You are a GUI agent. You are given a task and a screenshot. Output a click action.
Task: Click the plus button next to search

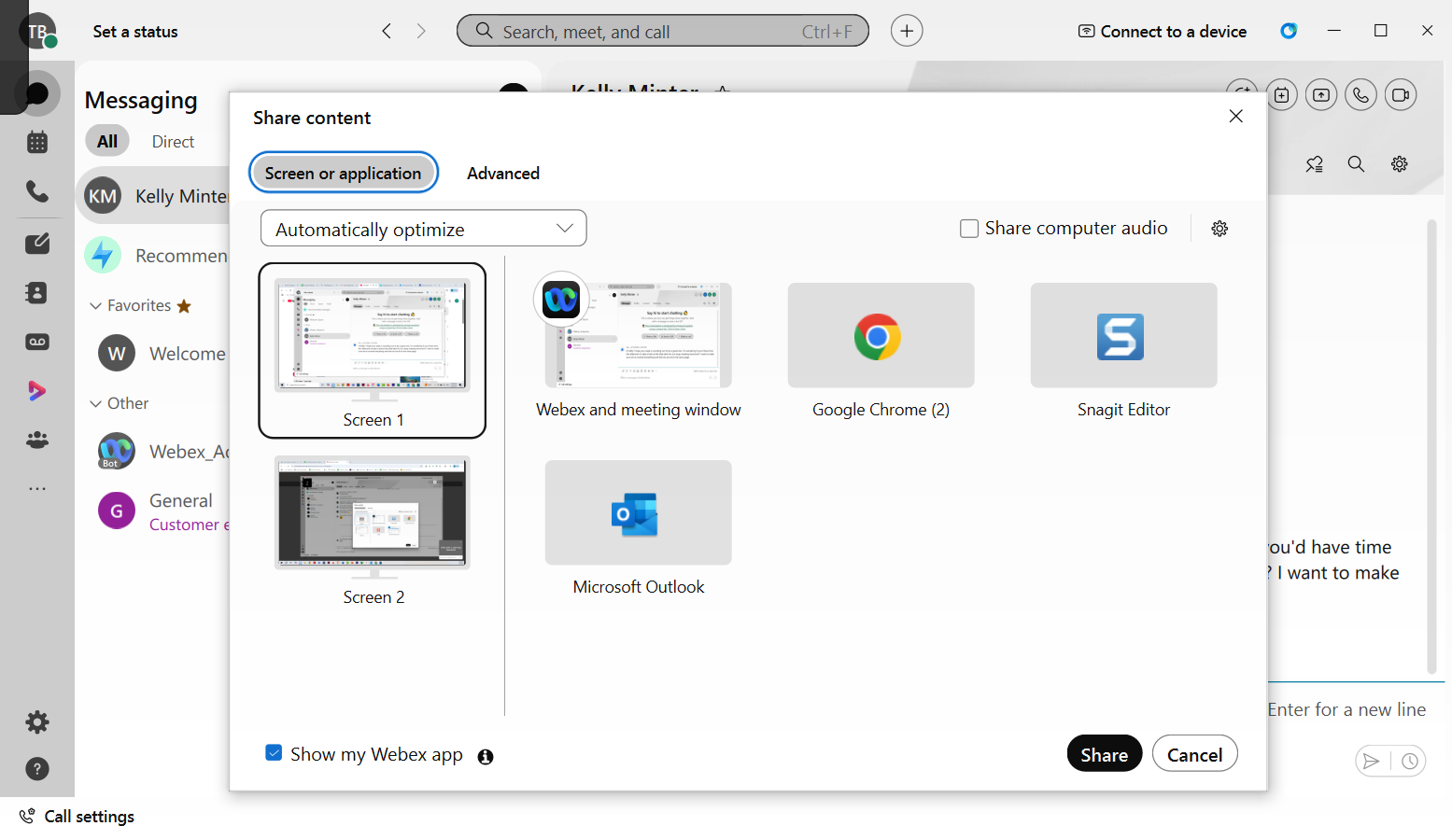[907, 31]
